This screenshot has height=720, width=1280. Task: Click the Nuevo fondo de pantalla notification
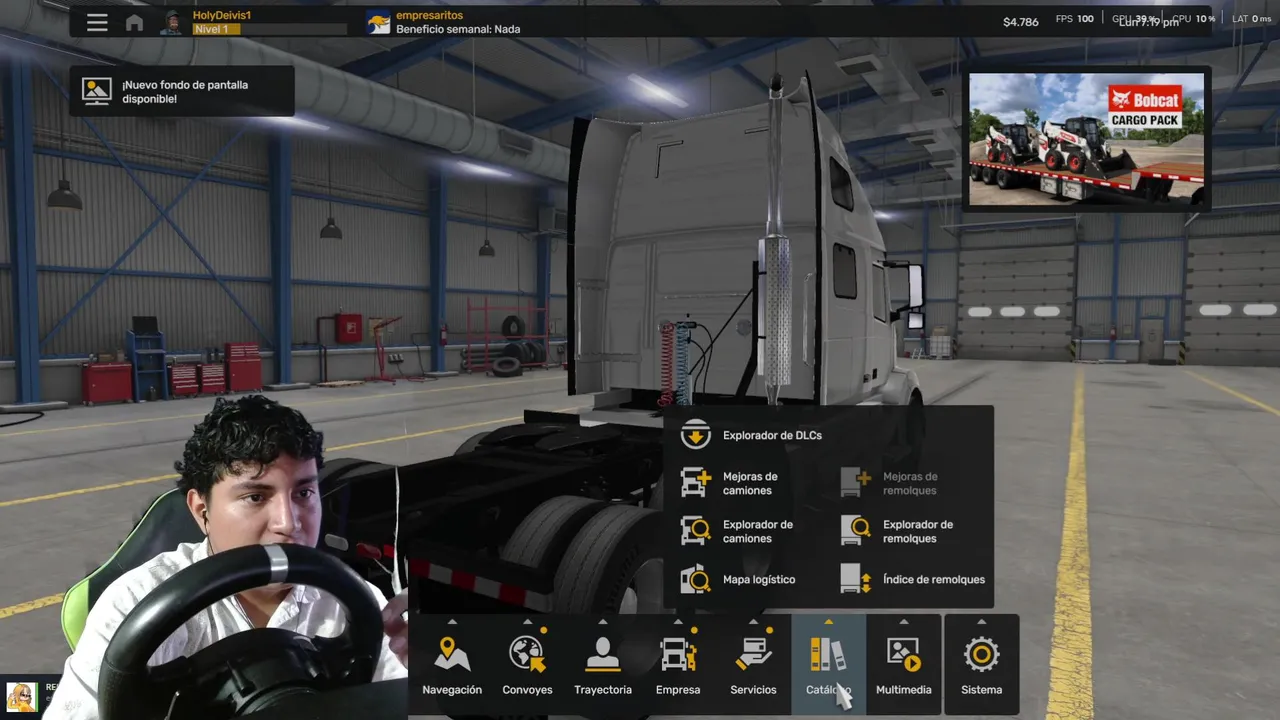click(182, 91)
